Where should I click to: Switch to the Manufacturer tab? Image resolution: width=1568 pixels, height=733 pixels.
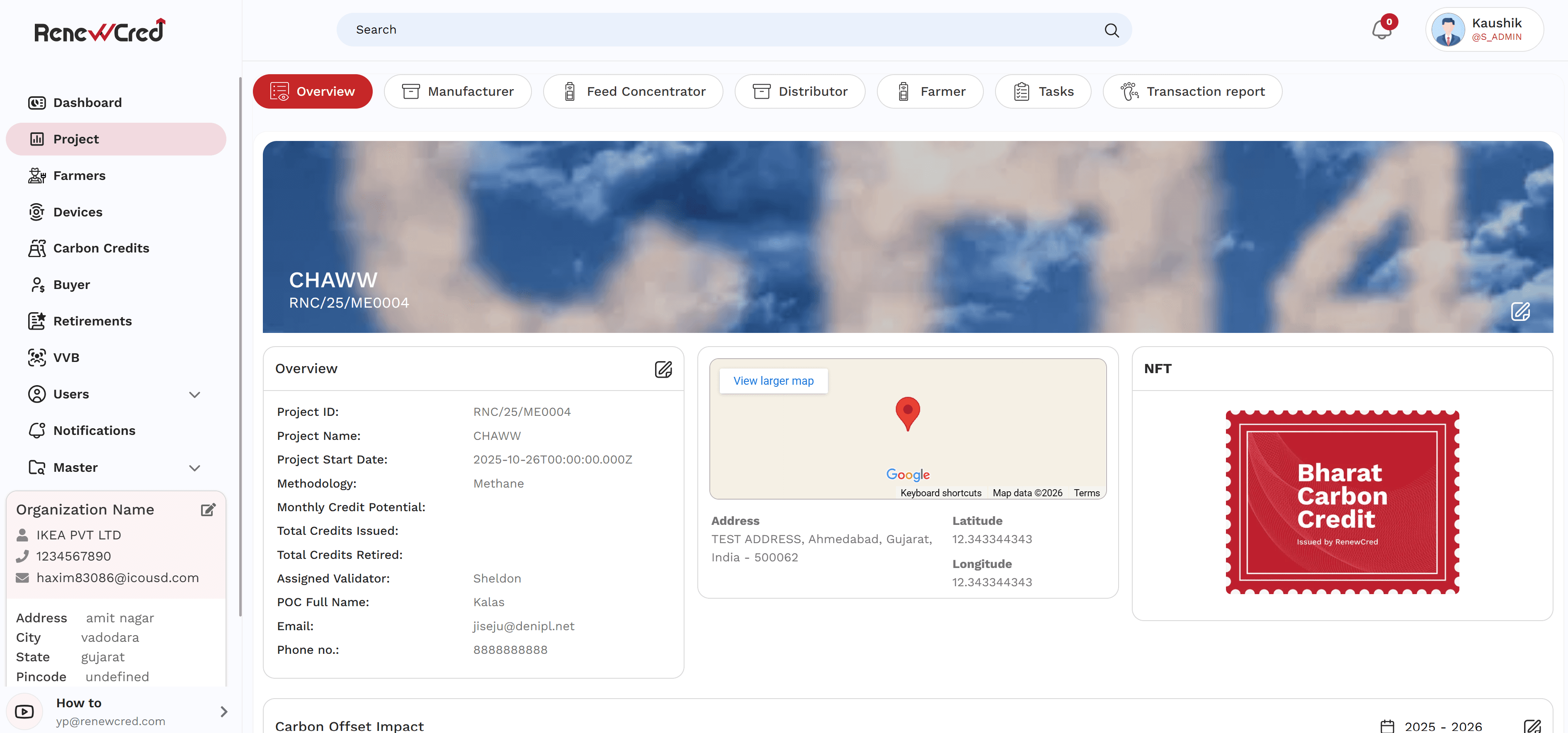click(458, 91)
